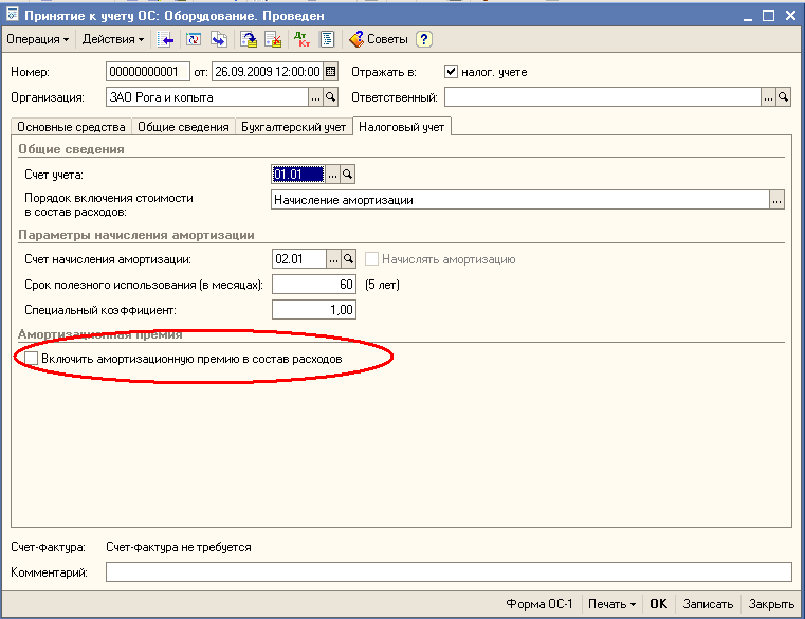
Task: Uncheck the налог. учете checkbox
Action: point(451,72)
